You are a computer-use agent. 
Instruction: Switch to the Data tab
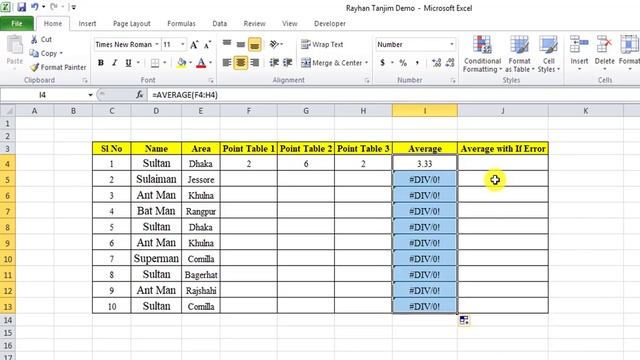(220, 24)
